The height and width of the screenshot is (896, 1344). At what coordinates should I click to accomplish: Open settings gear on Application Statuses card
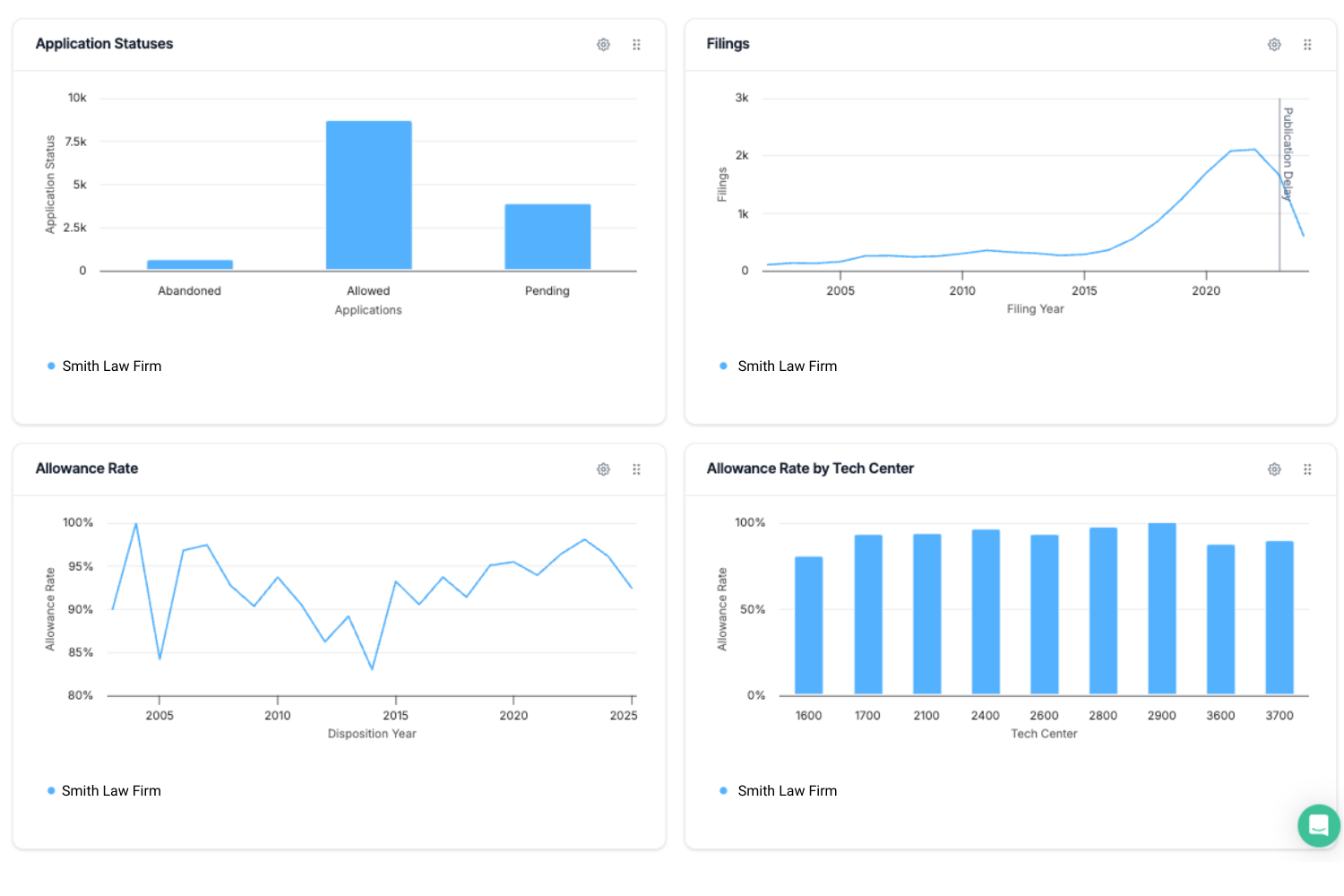[x=603, y=45]
